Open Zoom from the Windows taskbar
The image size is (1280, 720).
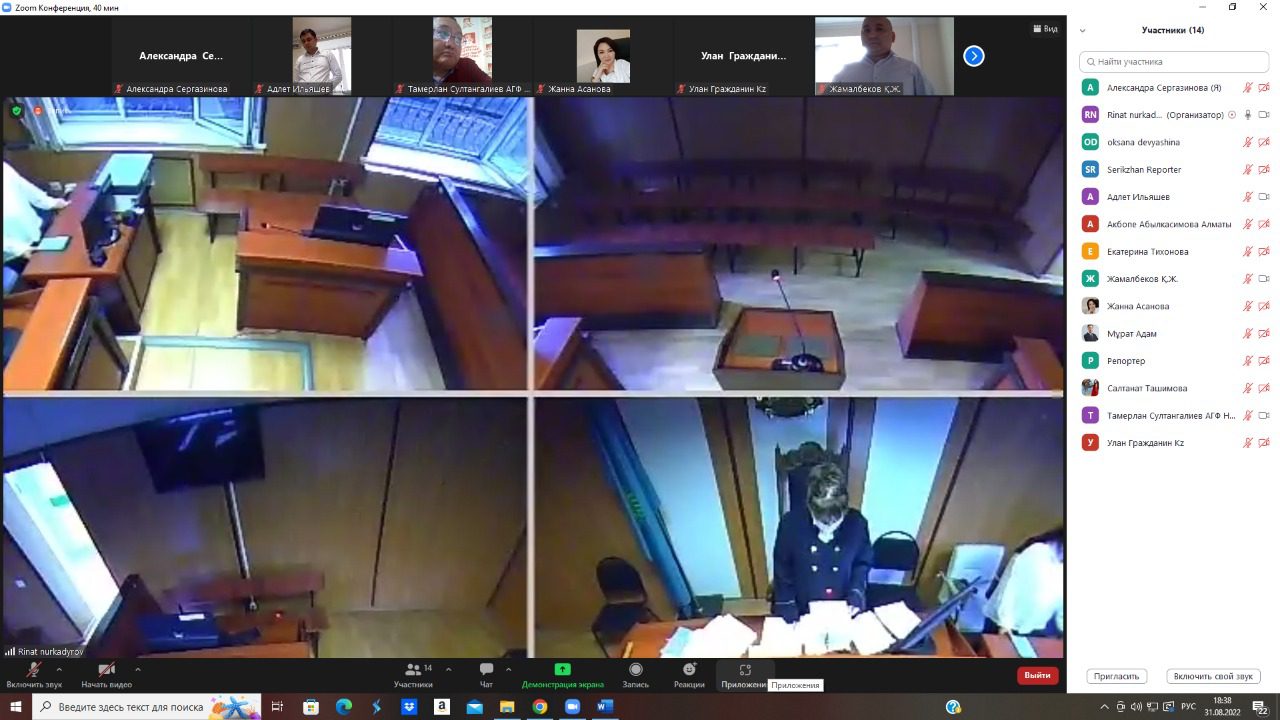pyautogui.click(x=572, y=706)
